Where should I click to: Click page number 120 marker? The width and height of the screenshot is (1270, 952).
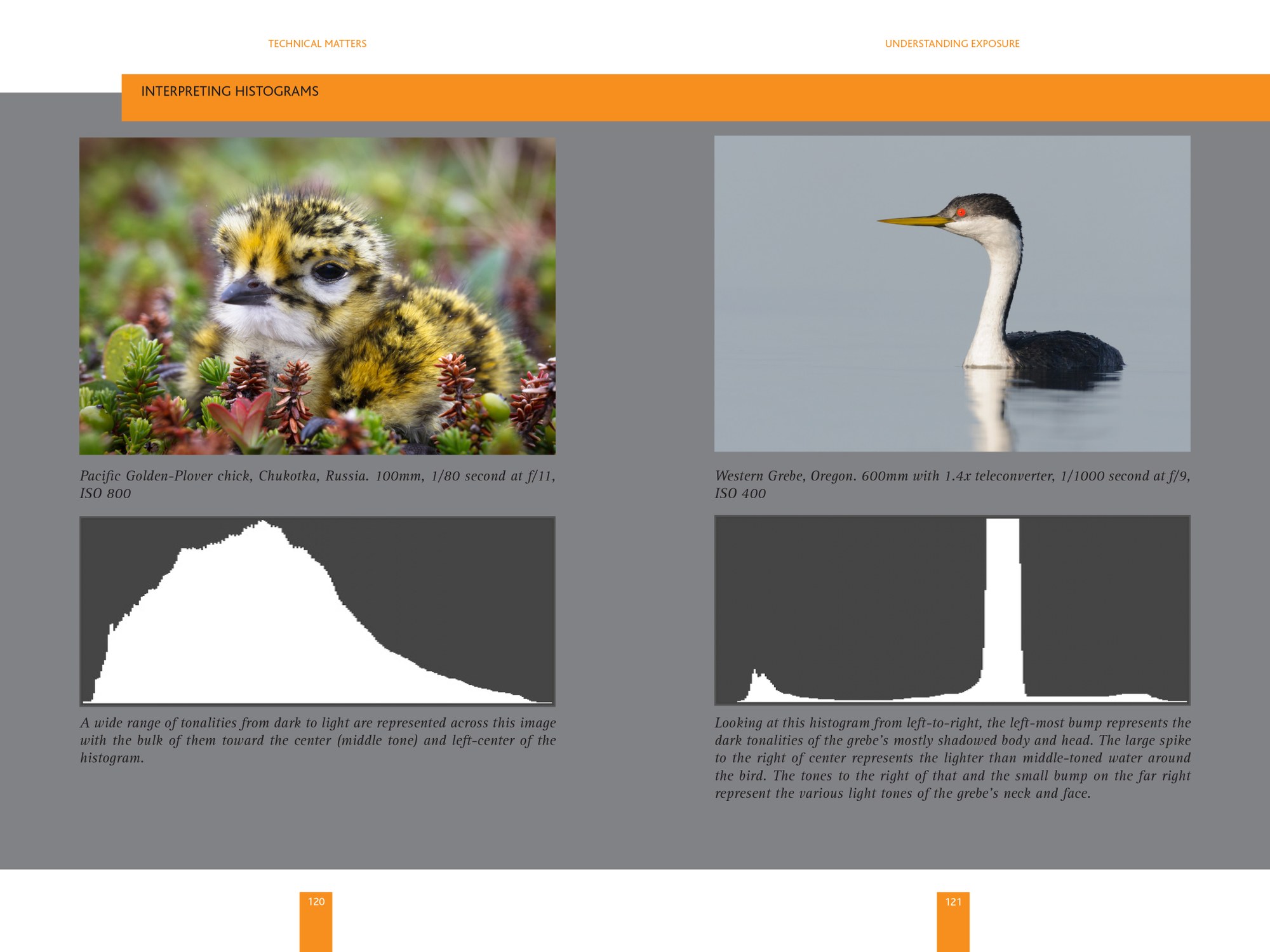316,902
